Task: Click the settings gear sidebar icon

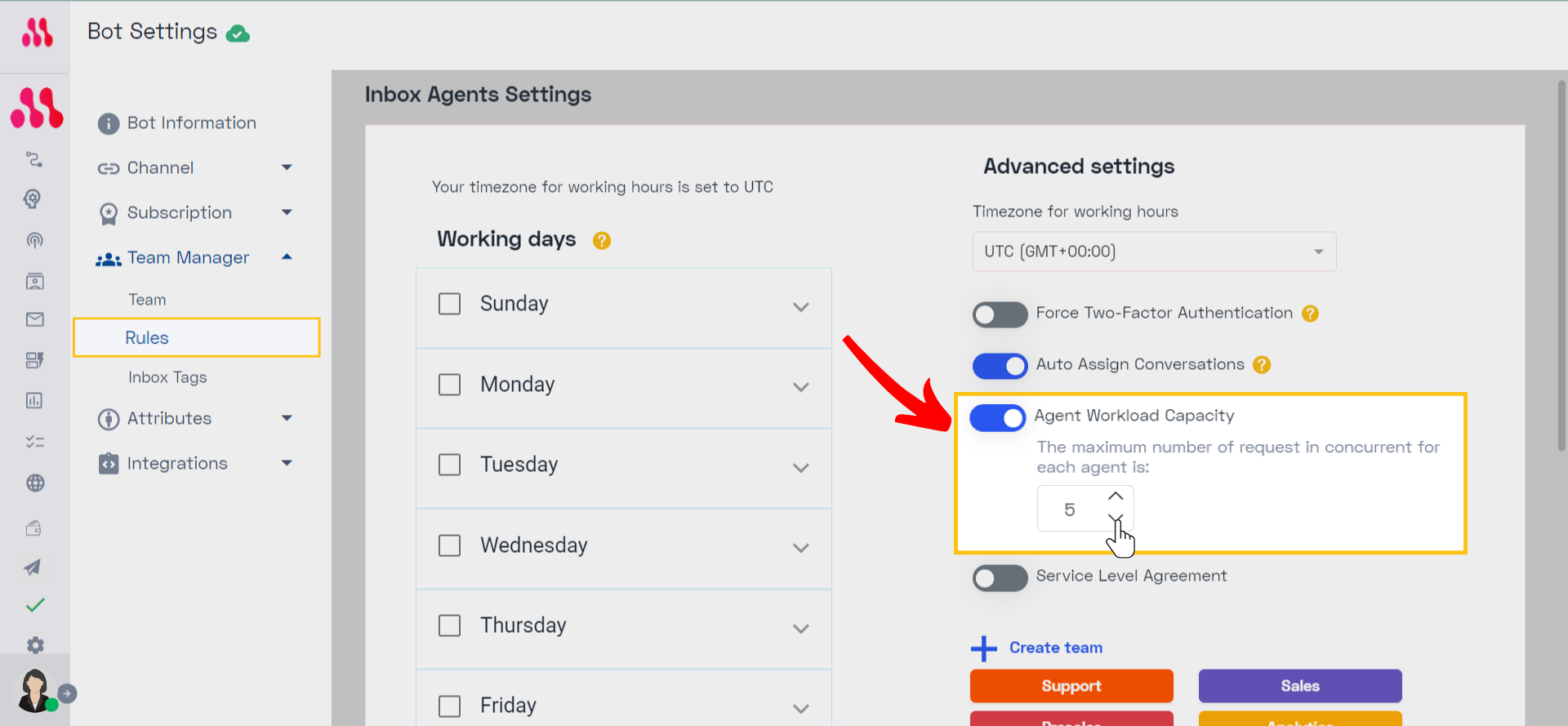Action: (x=35, y=645)
